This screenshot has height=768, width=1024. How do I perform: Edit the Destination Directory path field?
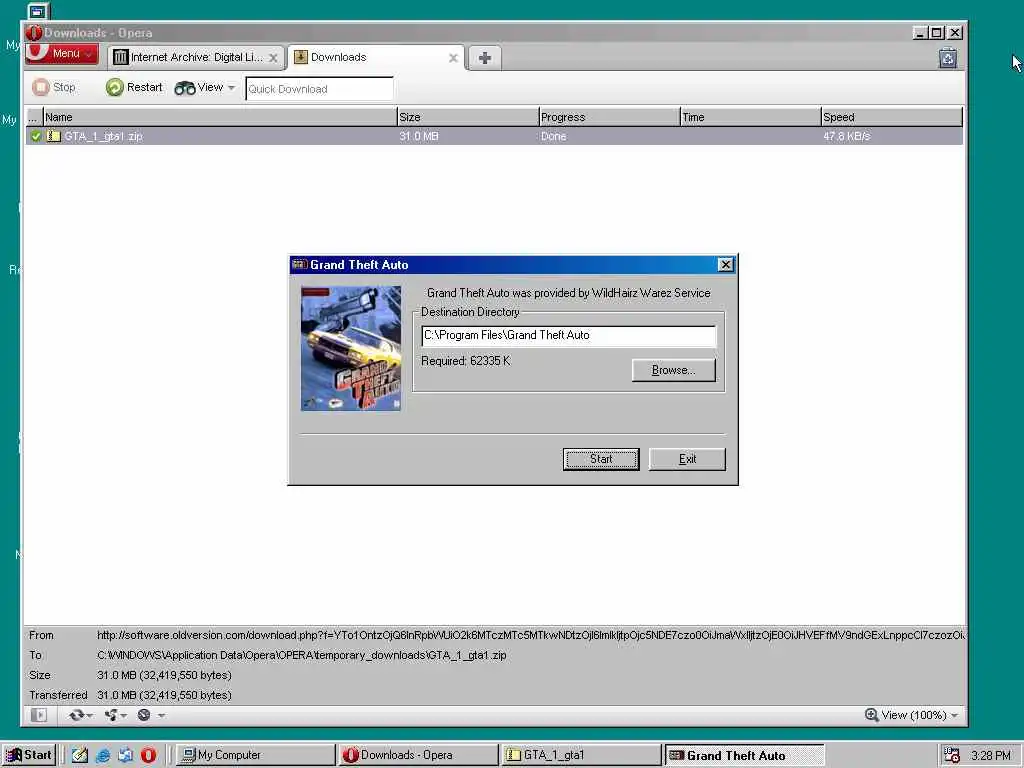(x=568, y=335)
